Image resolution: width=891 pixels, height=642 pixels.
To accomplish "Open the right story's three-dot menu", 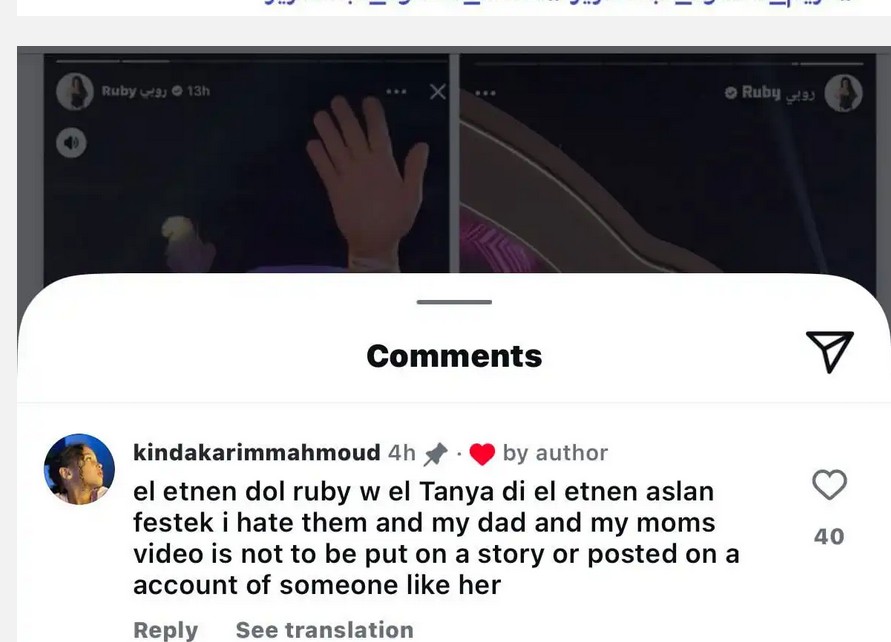I will [x=485, y=93].
